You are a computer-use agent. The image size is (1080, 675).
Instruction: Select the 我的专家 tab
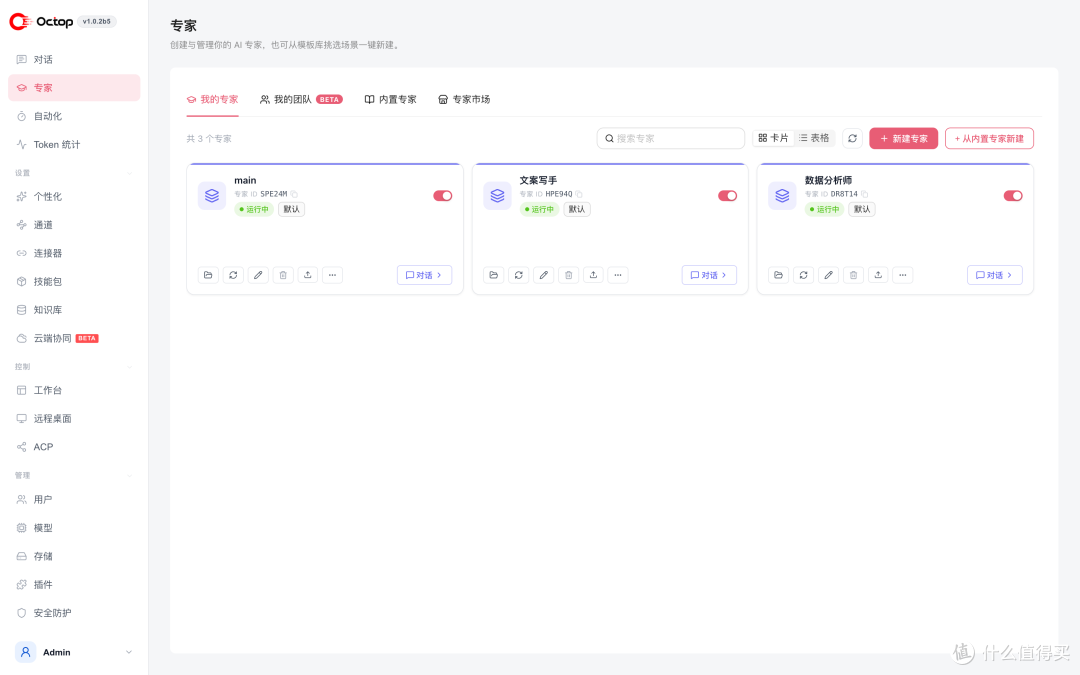213,99
